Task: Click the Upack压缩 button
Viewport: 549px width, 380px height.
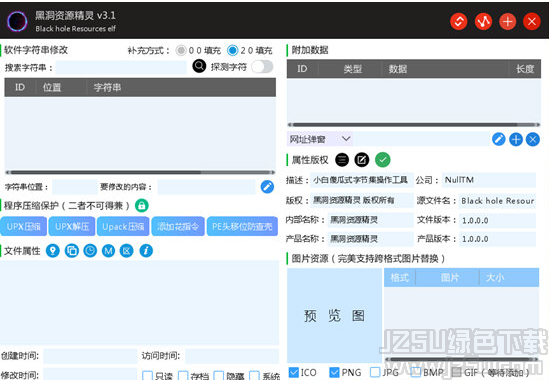Action: [x=123, y=227]
